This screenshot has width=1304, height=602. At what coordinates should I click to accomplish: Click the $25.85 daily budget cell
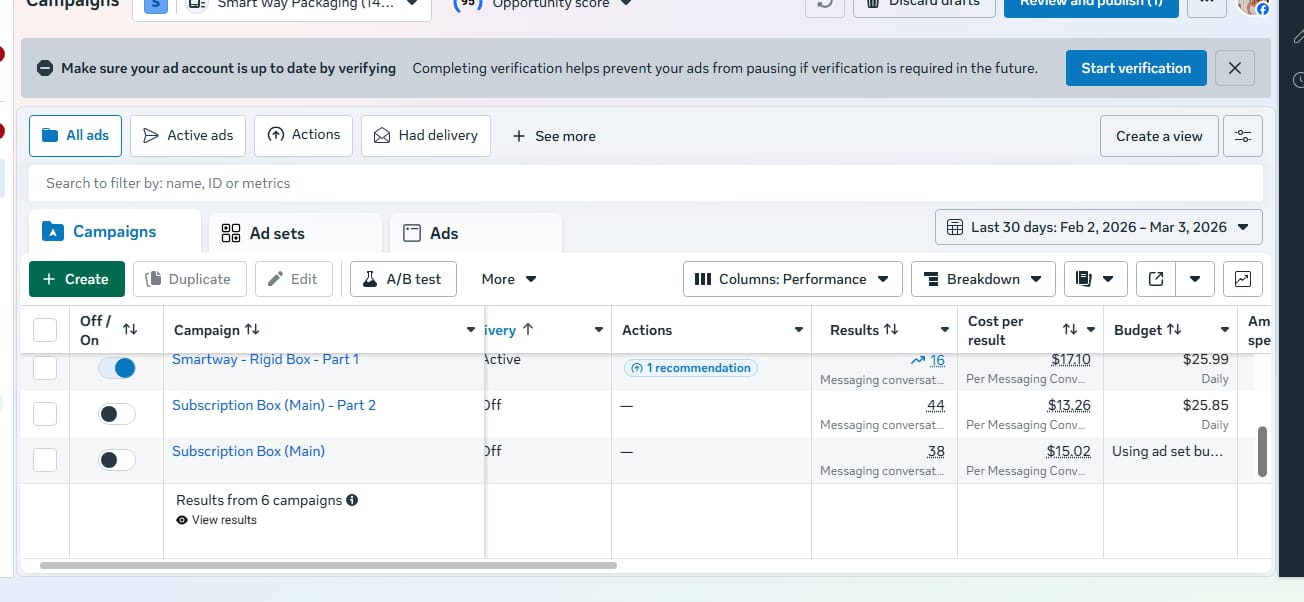tap(1205, 405)
